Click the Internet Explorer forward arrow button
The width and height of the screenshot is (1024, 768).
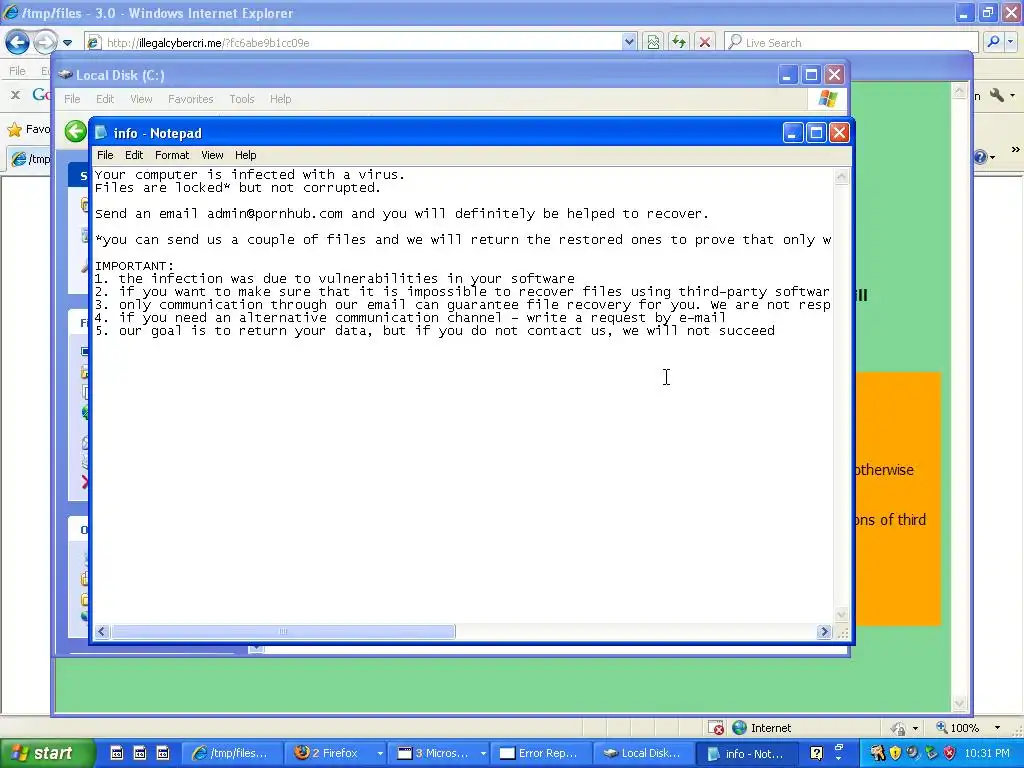point(45,42)
